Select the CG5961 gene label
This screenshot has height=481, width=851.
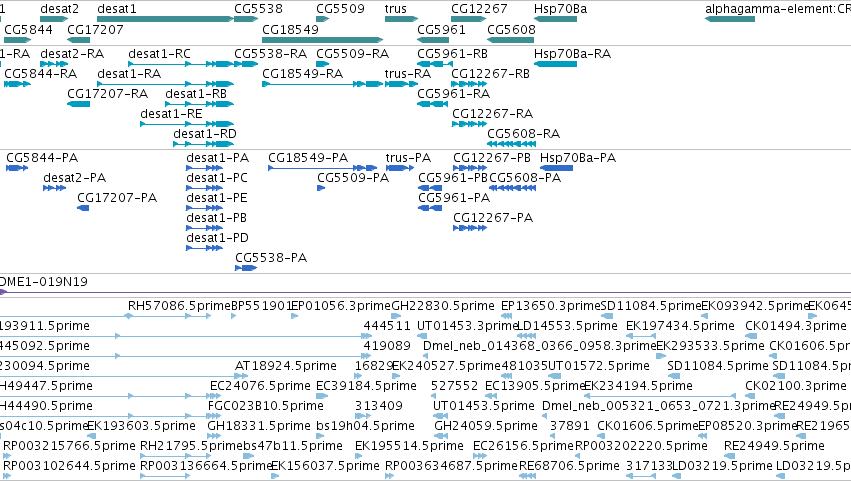point(441,29)
